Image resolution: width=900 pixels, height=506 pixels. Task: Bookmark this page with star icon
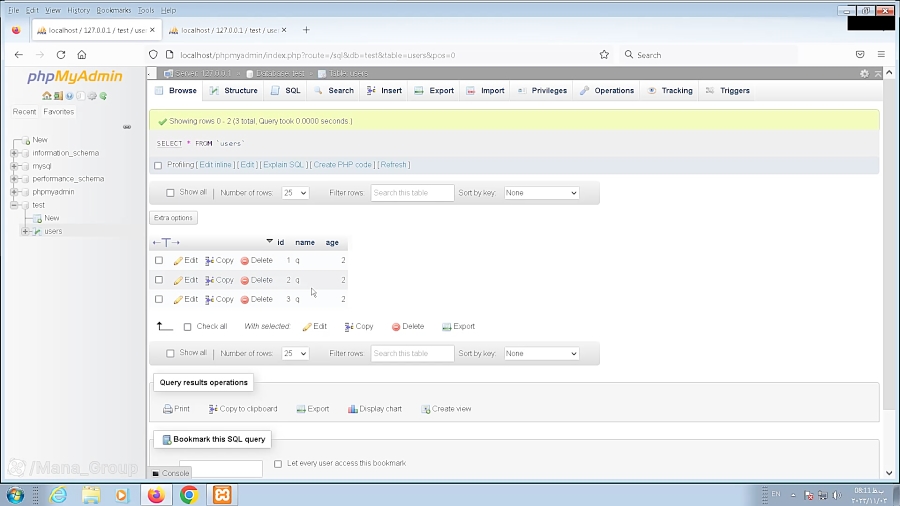(x=604, y=55)
